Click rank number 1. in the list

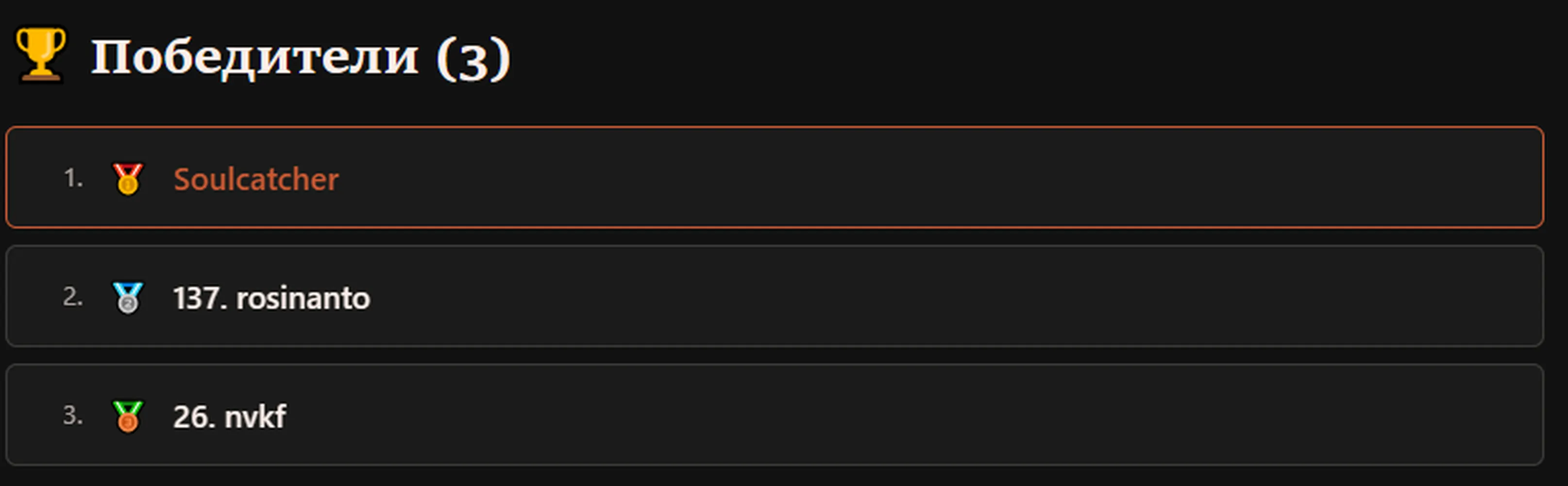coord(73,178)
